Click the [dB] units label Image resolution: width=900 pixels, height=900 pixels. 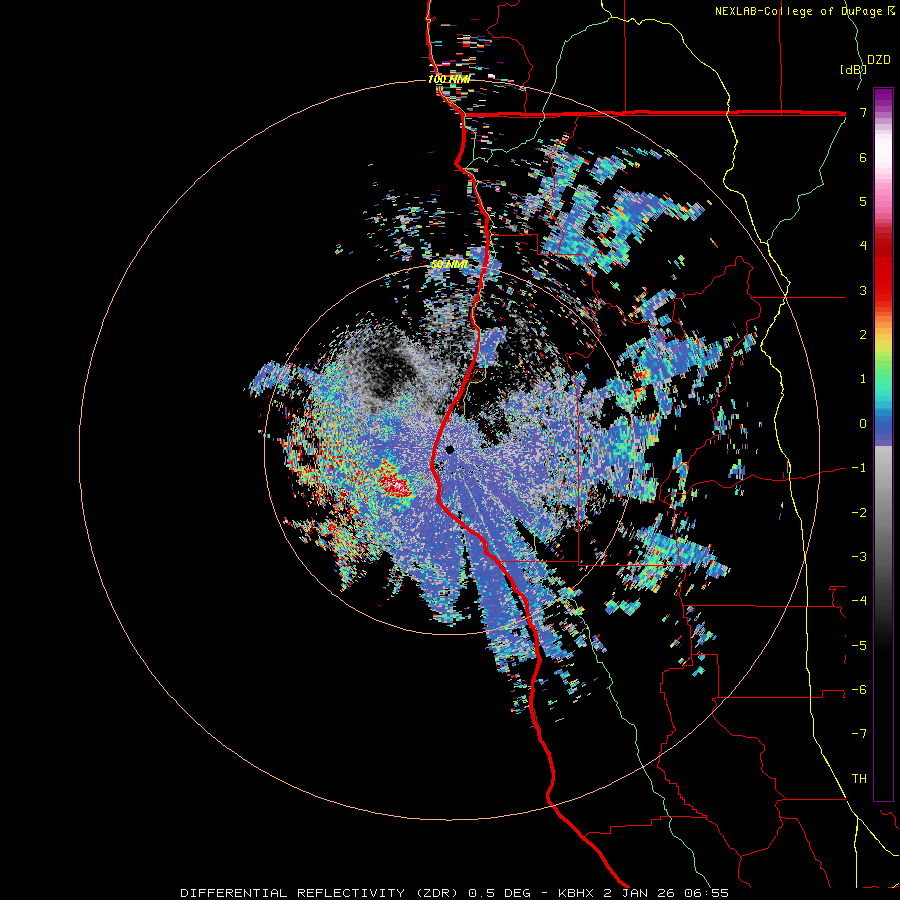(853, 69)
